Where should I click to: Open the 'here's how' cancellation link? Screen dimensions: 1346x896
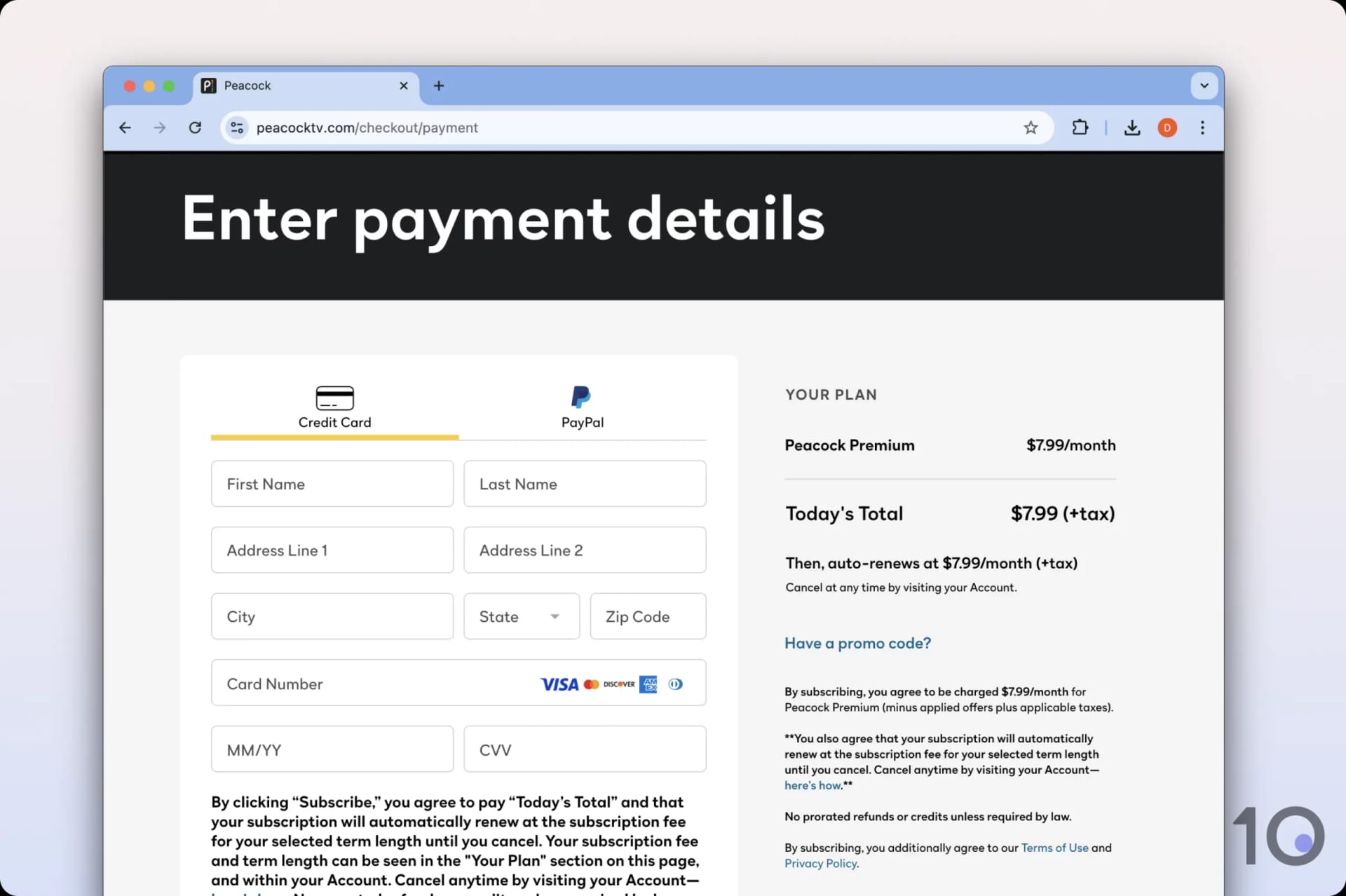click(812, 786)
